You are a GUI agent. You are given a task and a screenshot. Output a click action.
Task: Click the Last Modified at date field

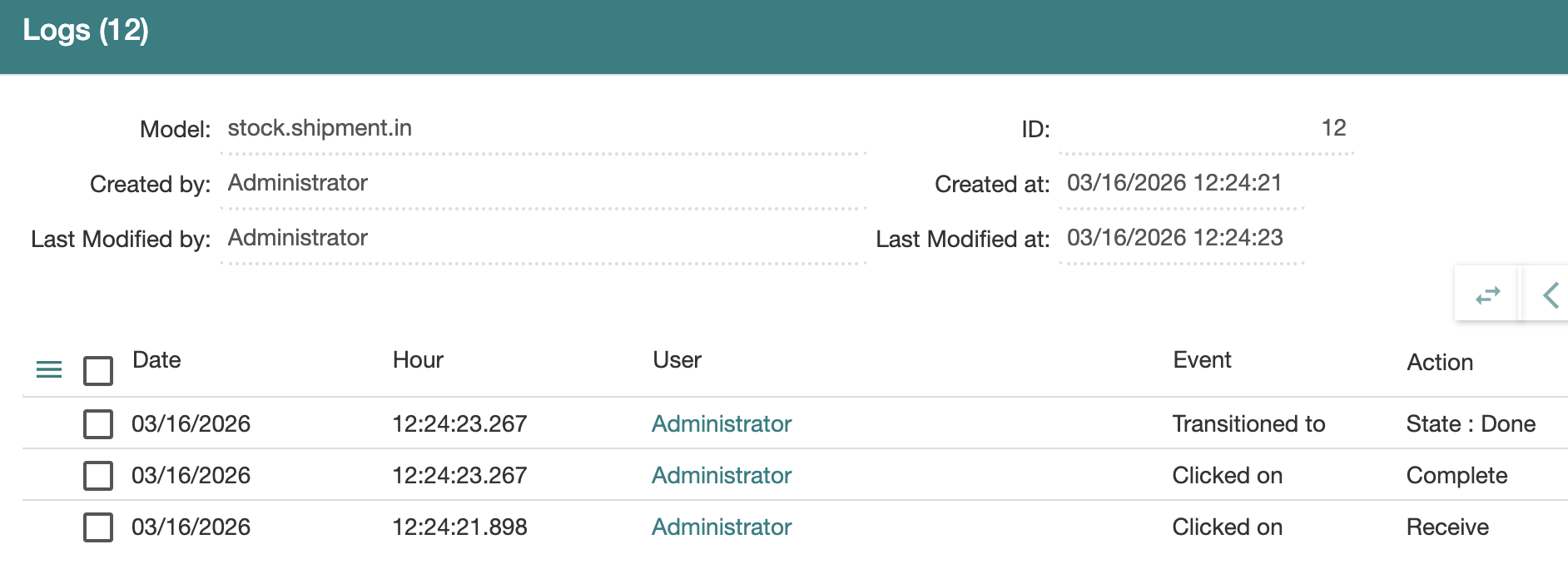(x=1180, y=239)
